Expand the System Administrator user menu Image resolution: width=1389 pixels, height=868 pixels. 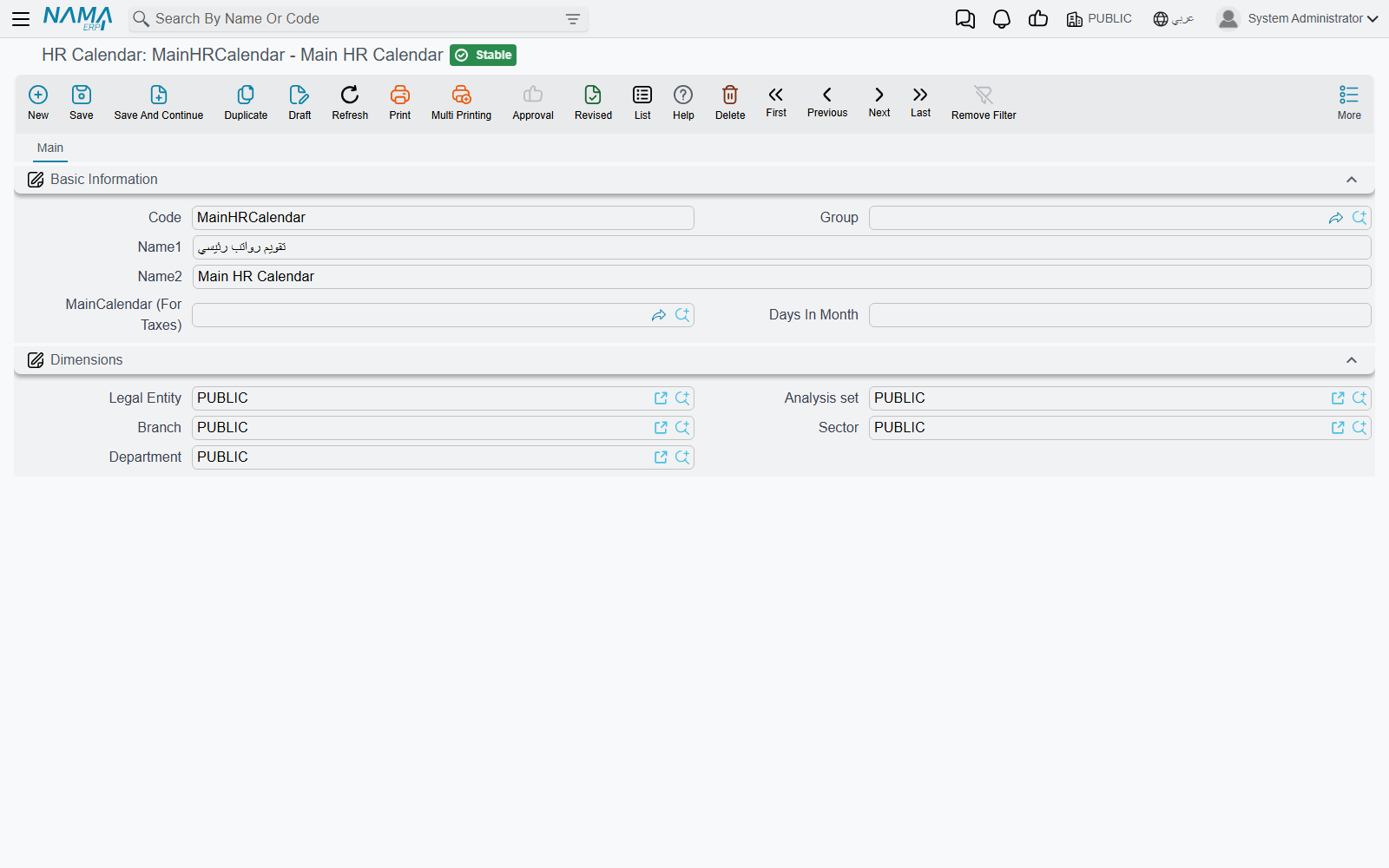click(1297, 19)
